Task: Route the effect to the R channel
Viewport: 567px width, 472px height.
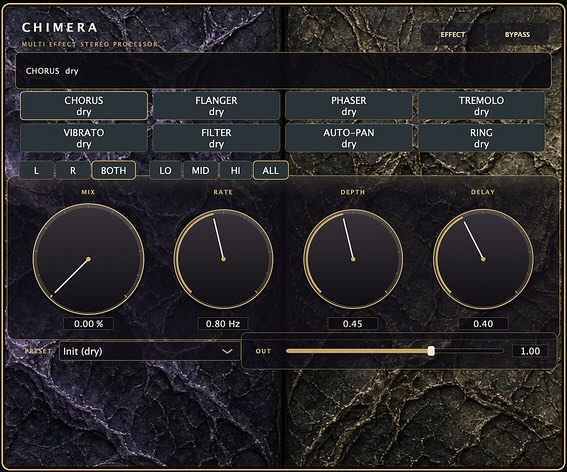Action: coord(73,170)
